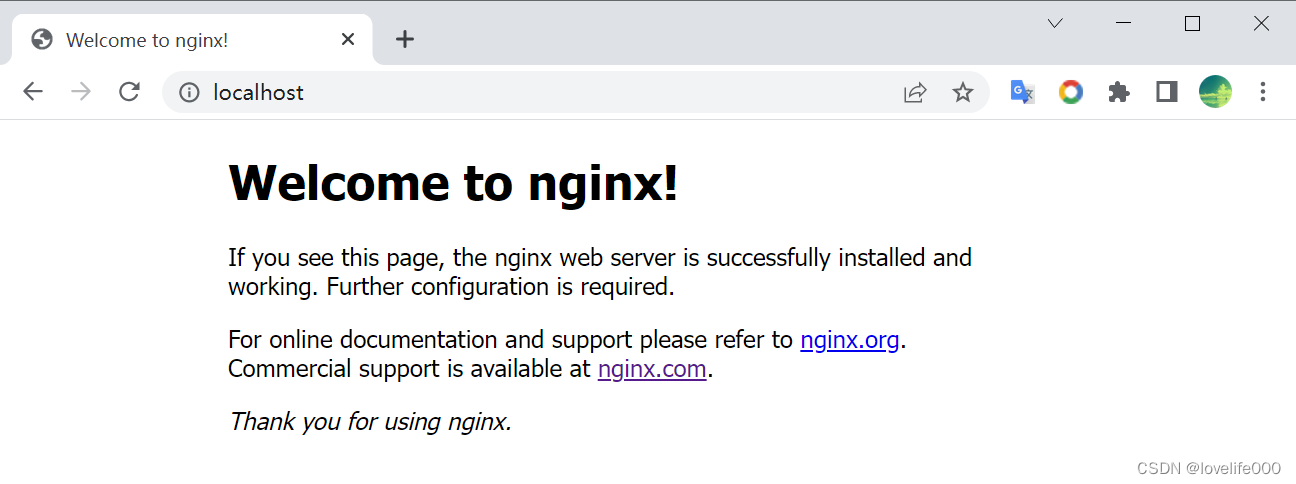Follow the nginx.org link
Viewport: 1296px width, 484px height.
[850, 340]
